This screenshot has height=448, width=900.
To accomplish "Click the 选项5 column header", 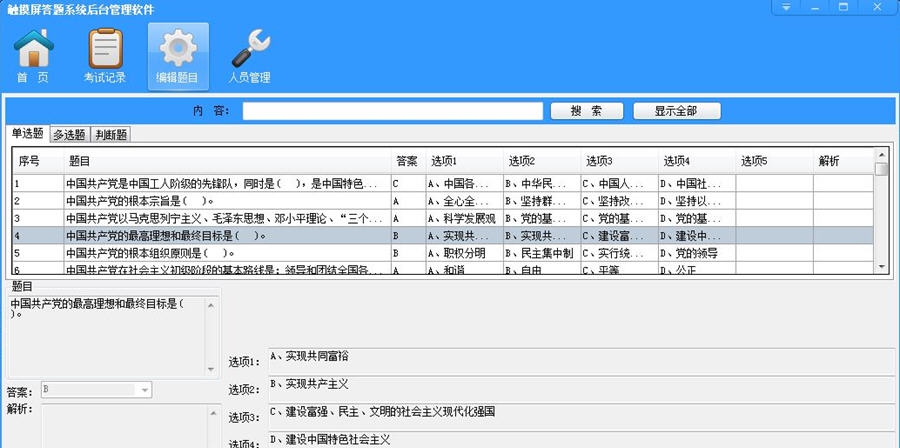I will tap(774, 161).
